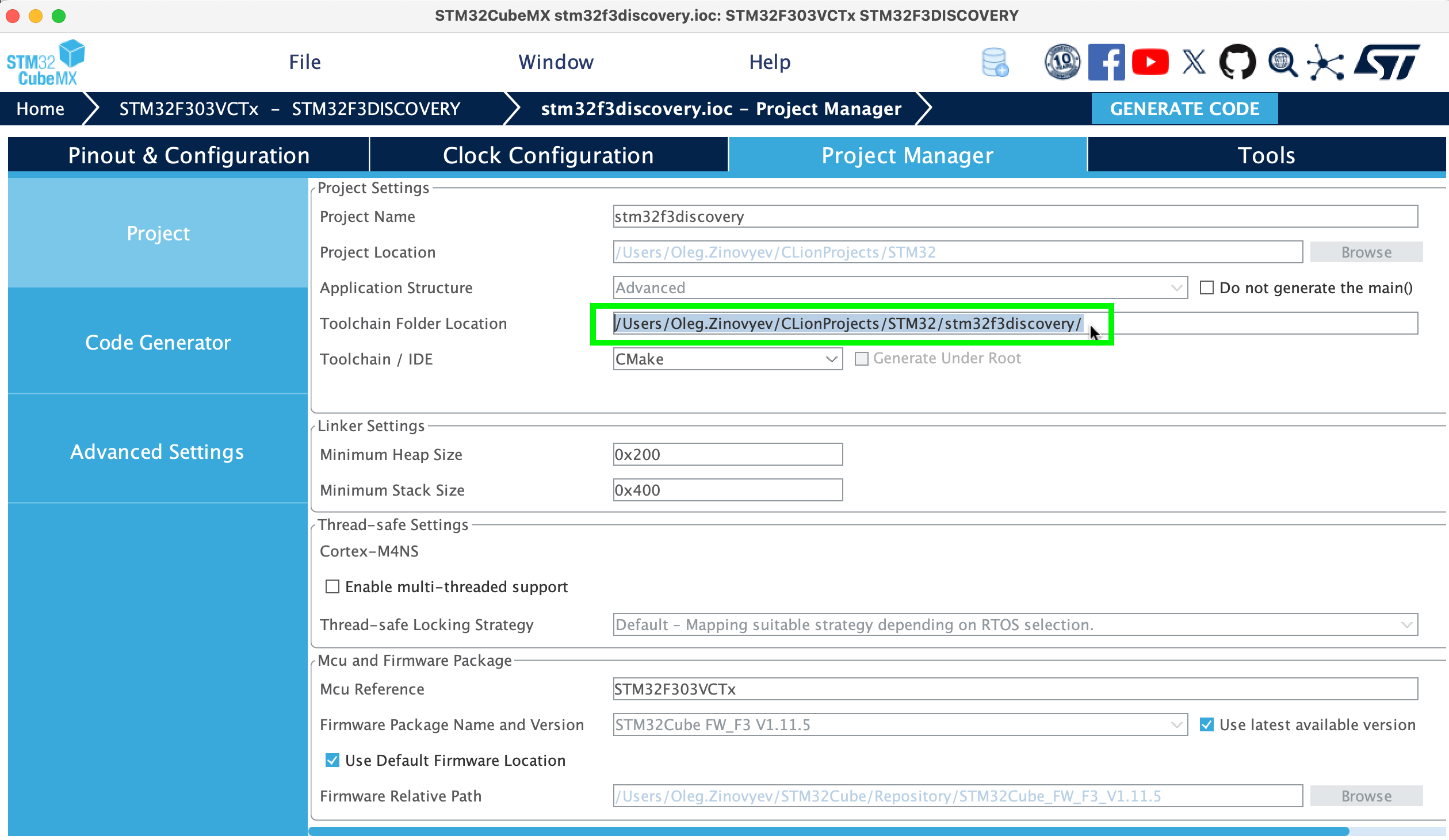The width and height of the screenshot is (1449, 840).
Task: Browse for a Firmware Relative Path
Action: click(1366, 796)
